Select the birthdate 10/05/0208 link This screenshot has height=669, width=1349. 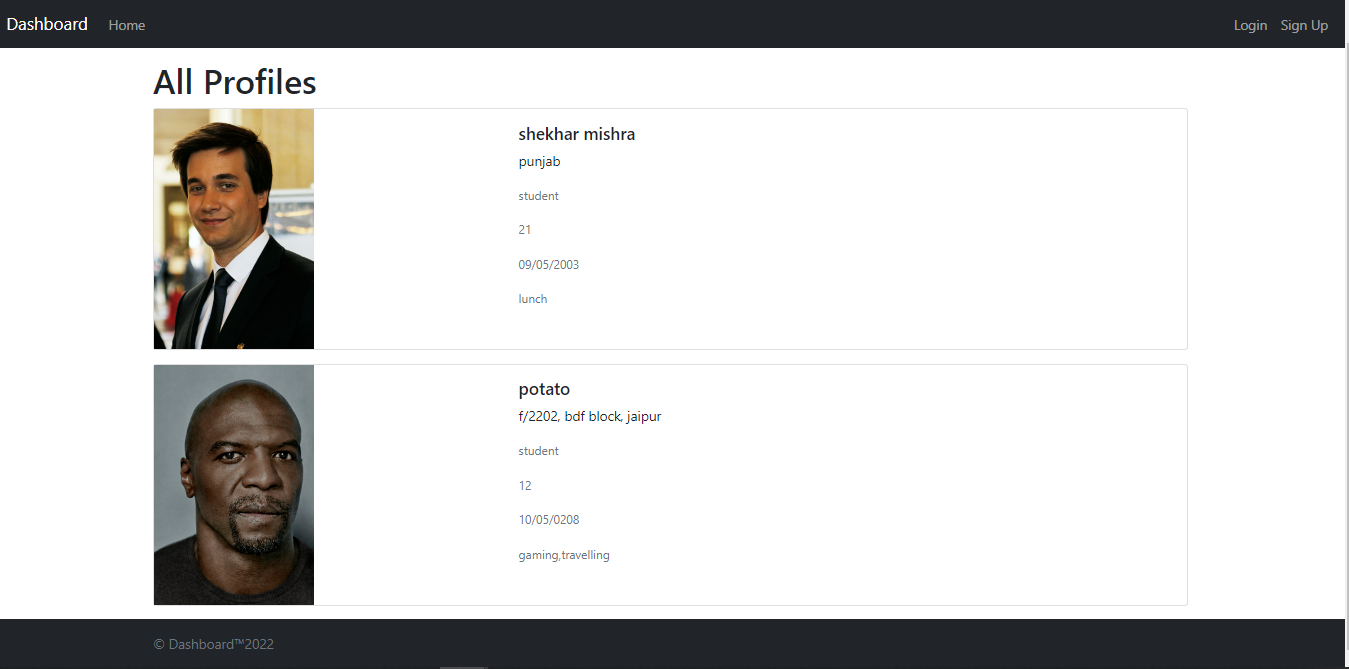pos(547,519)
